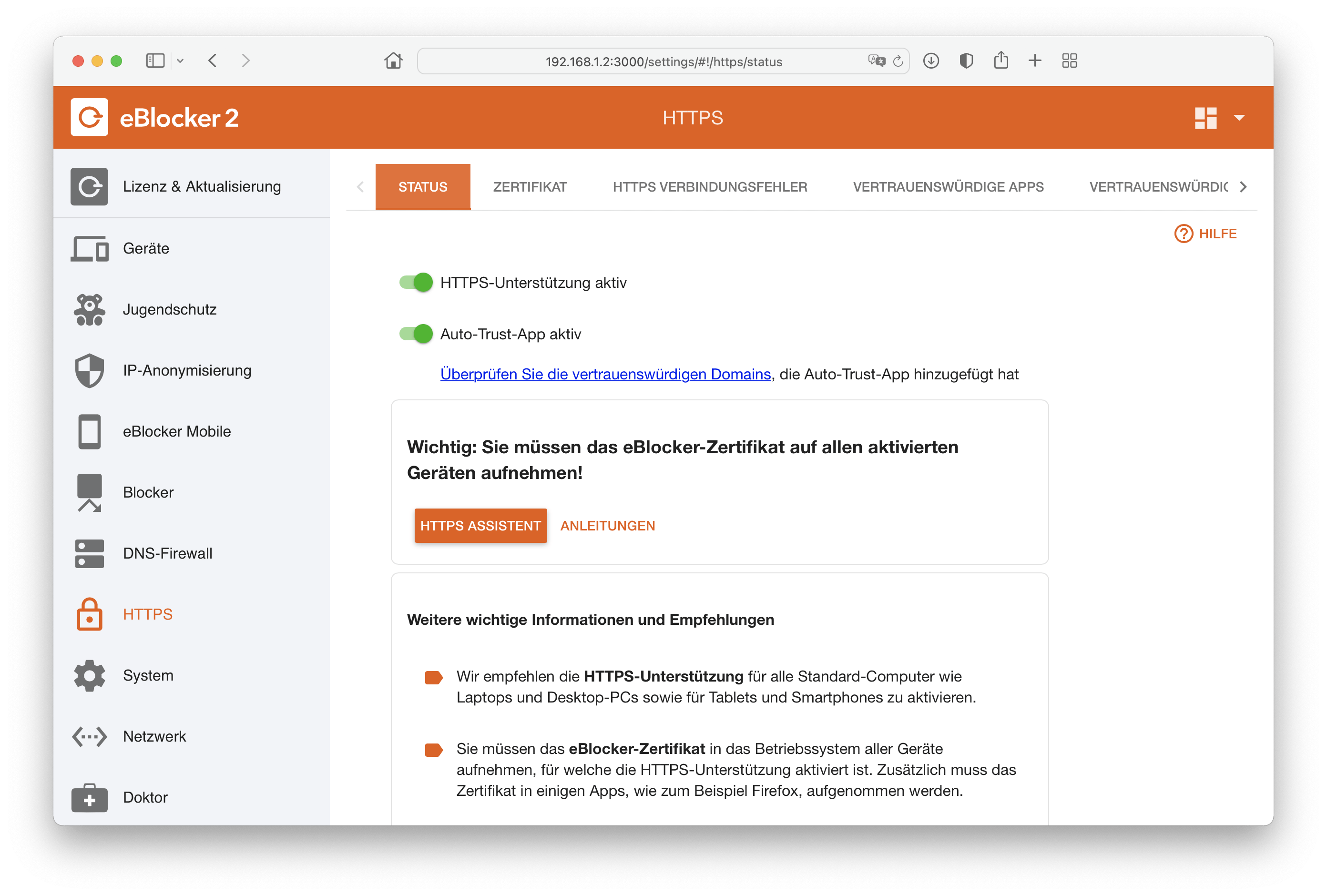Reload the page with refresh icon

pyautogui.click(x=898, y=61)
